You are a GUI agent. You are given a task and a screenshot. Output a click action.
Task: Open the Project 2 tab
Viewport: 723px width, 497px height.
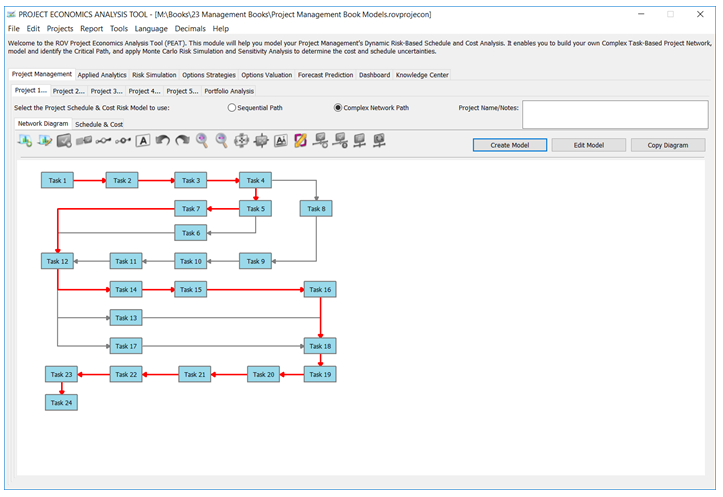[69, 91]
